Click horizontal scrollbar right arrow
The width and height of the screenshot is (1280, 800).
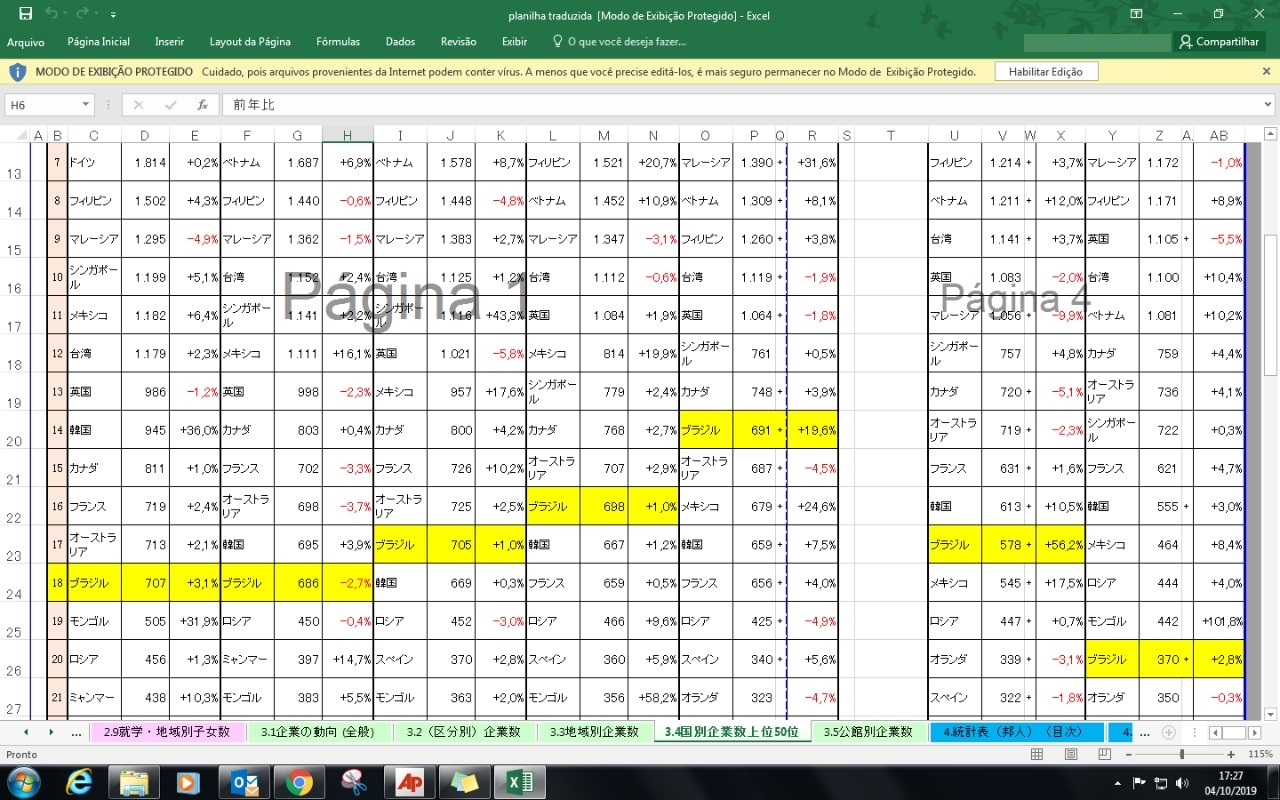click(1257, 732)
